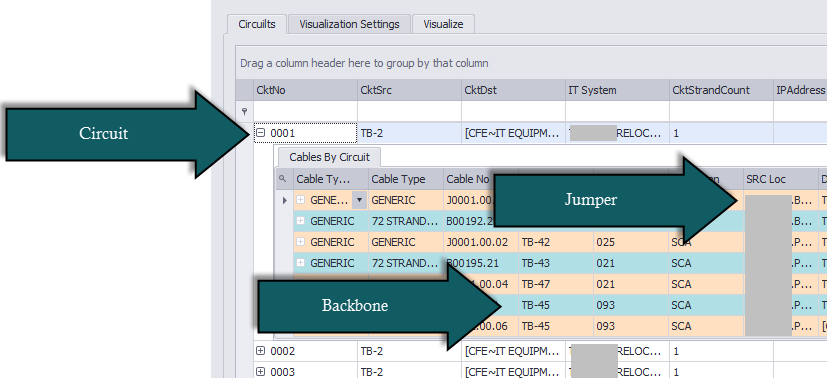Expand the first GENERIC jumper cable row
The width and height of the screenshot is (827, 378).
[x=301, y=200]
